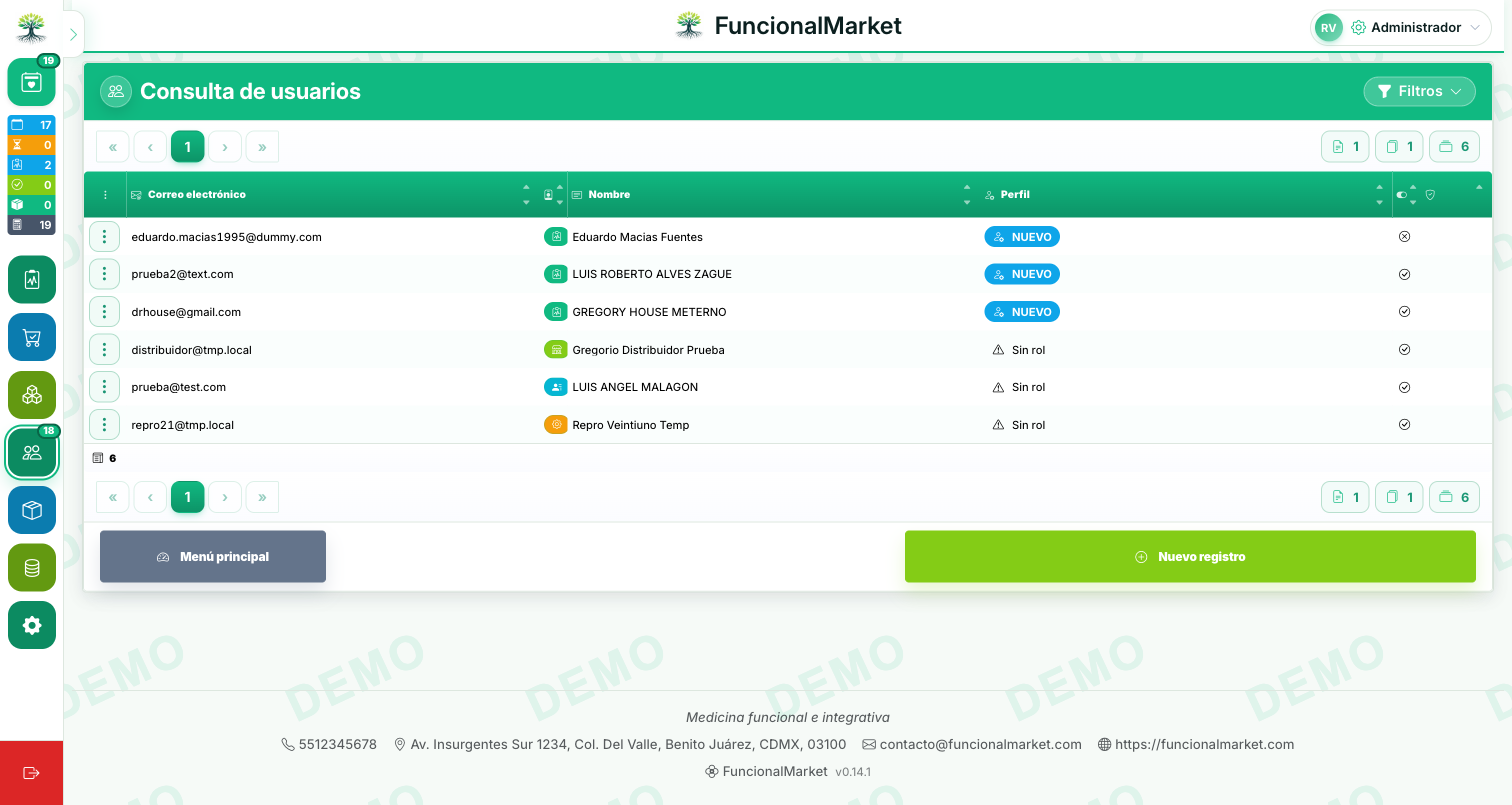
Task: Go to last page in bottom pagination
Action: click(262, 497)
